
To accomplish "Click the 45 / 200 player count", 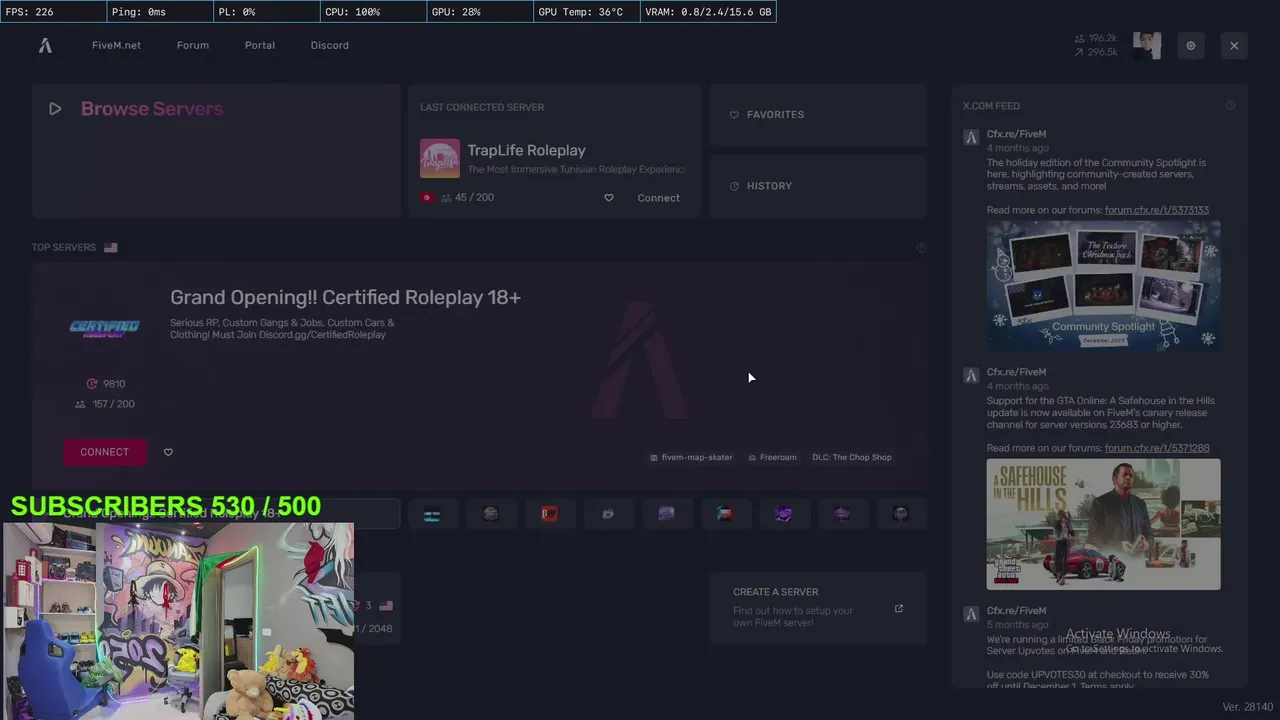I will tap(468, 198).
